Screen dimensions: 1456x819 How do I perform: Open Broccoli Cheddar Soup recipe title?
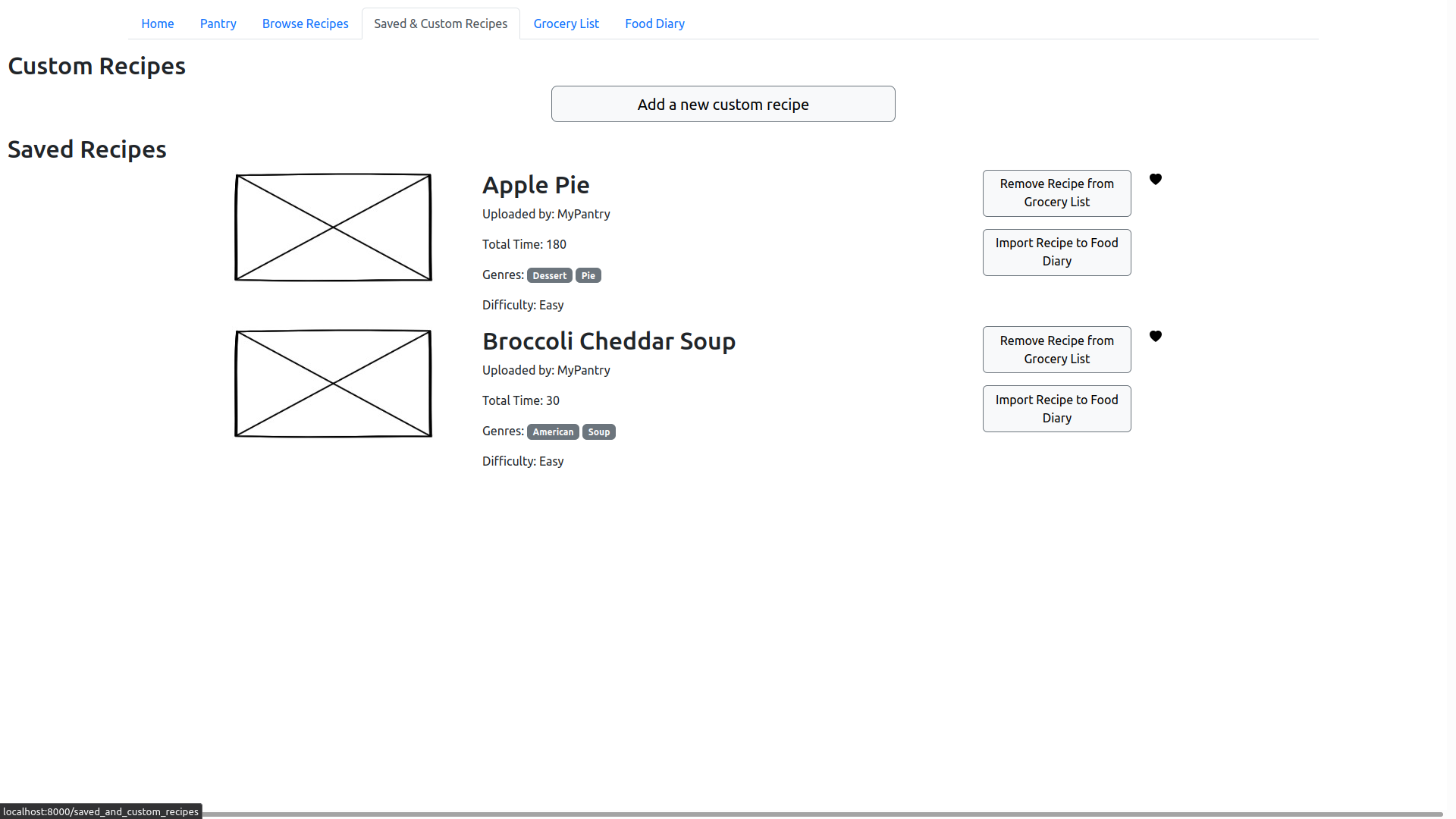tap(608, 341)
